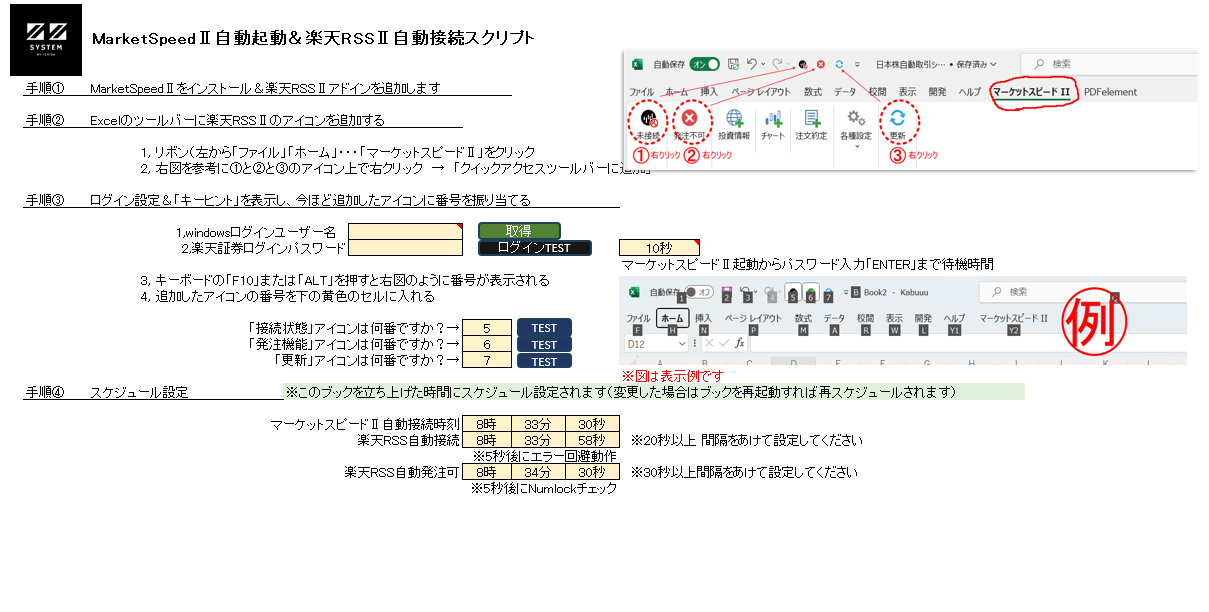Click the green 取得 button
This screenshot has width=1209, height=612.
(x=519, y=231)
